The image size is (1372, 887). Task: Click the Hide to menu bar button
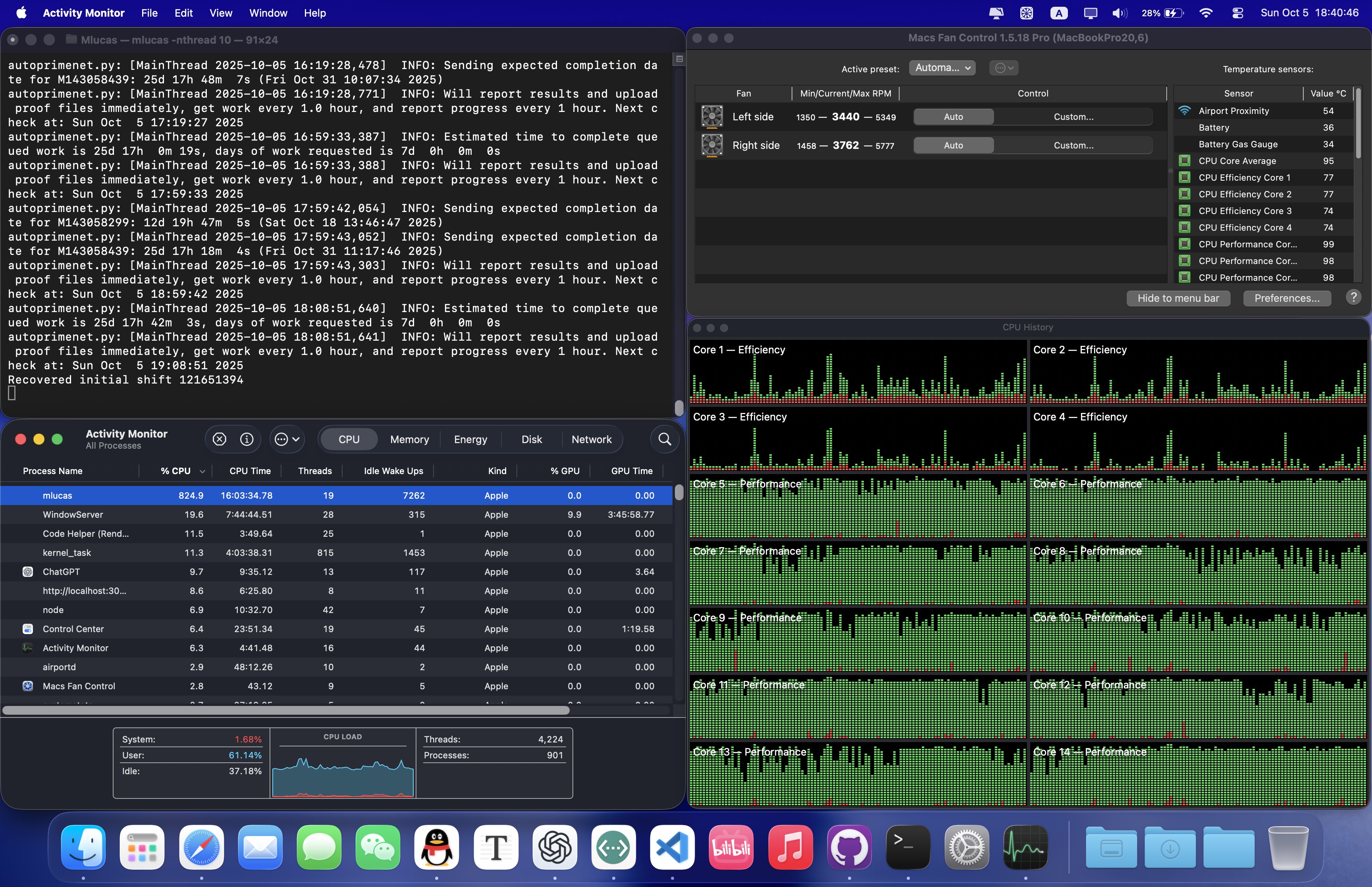1178,298
